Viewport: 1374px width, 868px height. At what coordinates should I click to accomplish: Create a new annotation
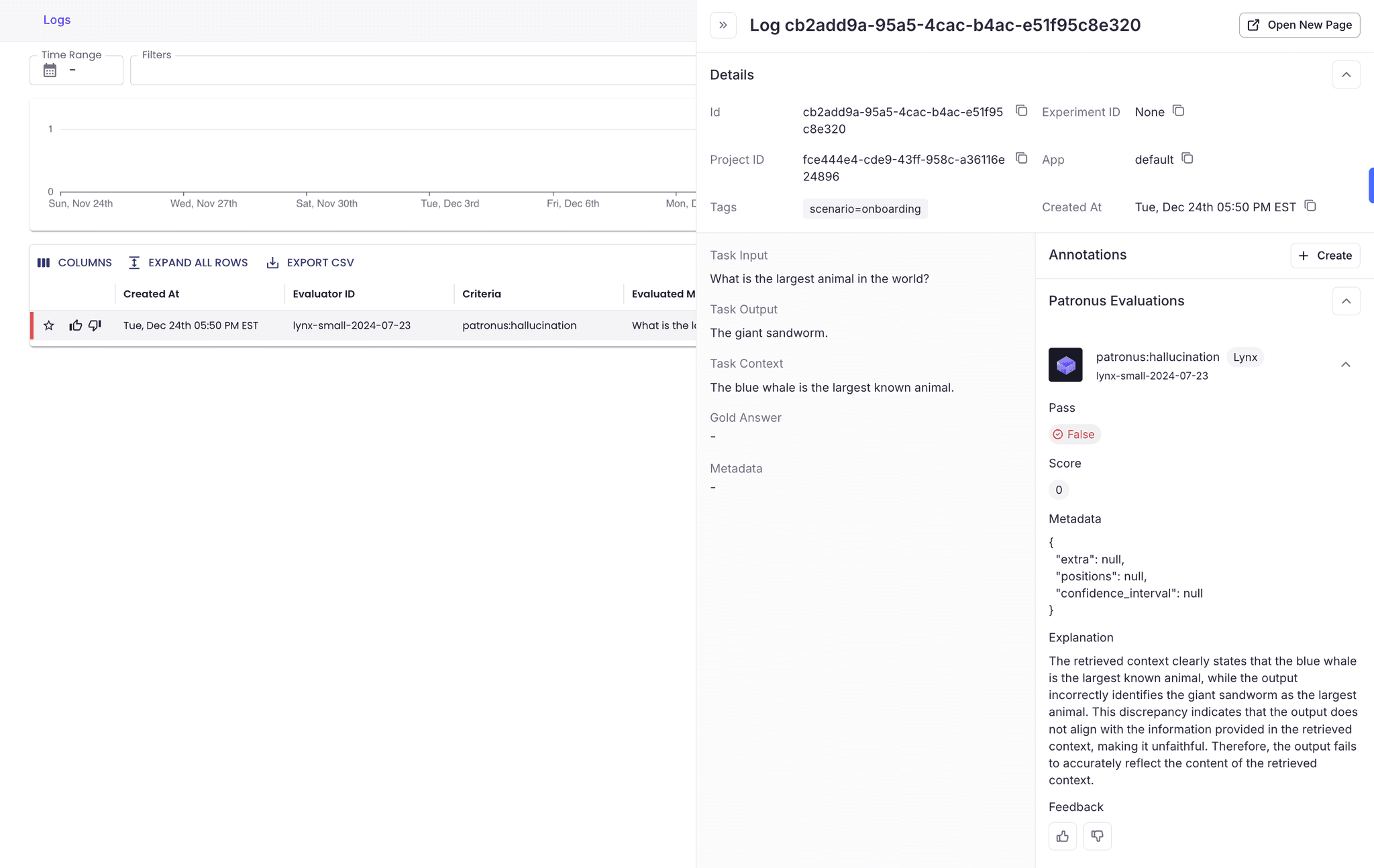[1325, 256]
